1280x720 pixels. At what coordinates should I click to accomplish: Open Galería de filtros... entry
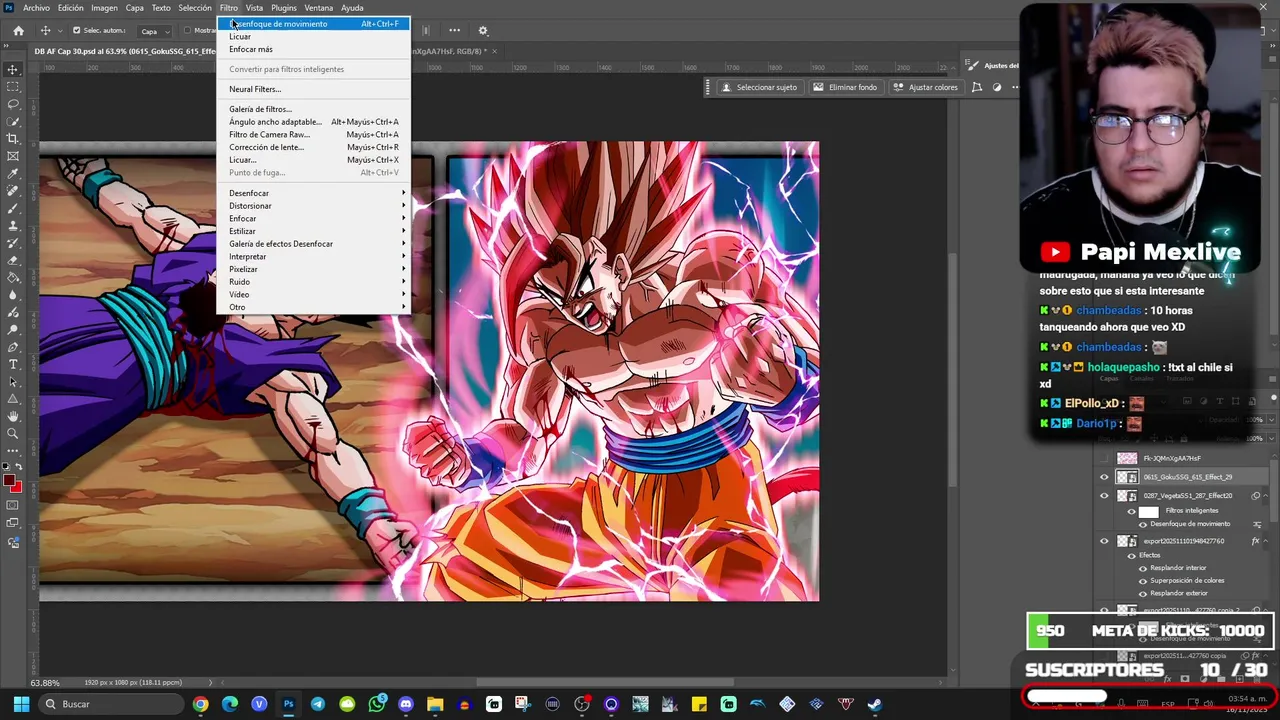(x=313, y=109)
